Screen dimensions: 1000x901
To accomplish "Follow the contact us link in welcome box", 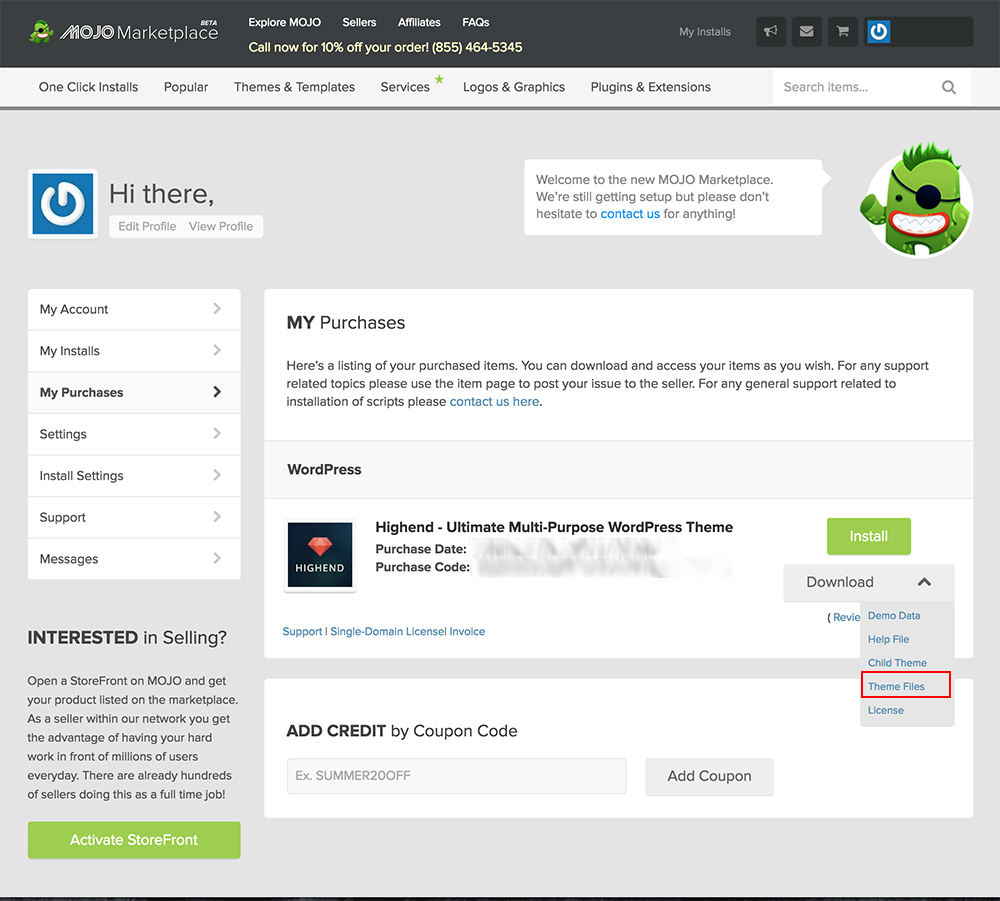I will pyautogui.click(x=630, y=214).
